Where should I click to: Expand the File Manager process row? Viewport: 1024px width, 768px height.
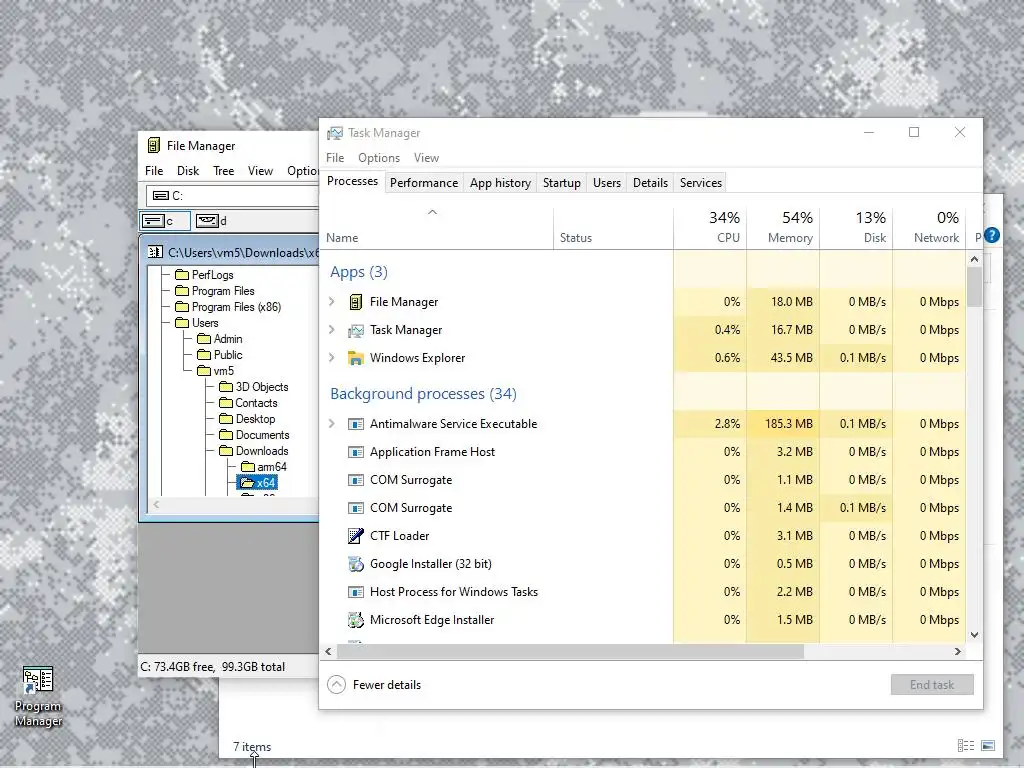332,302
